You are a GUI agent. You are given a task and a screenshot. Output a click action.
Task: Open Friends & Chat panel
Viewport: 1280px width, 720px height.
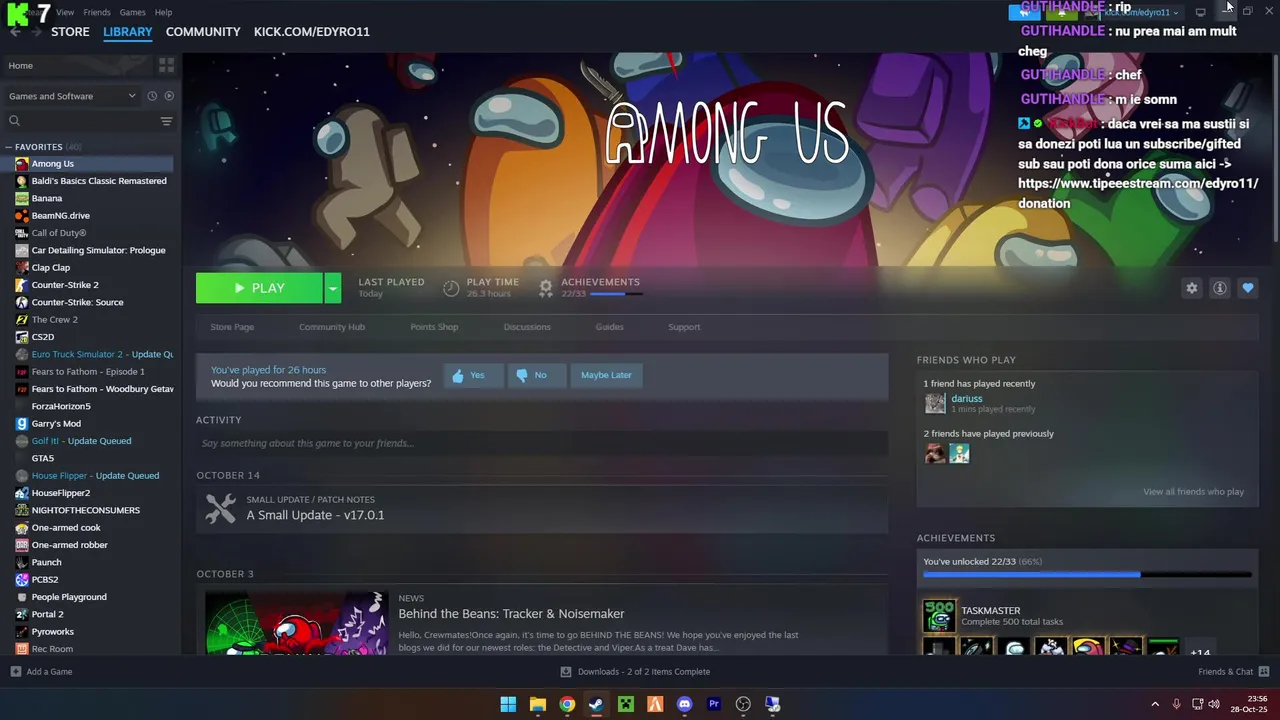click(x=1233, y=672)
